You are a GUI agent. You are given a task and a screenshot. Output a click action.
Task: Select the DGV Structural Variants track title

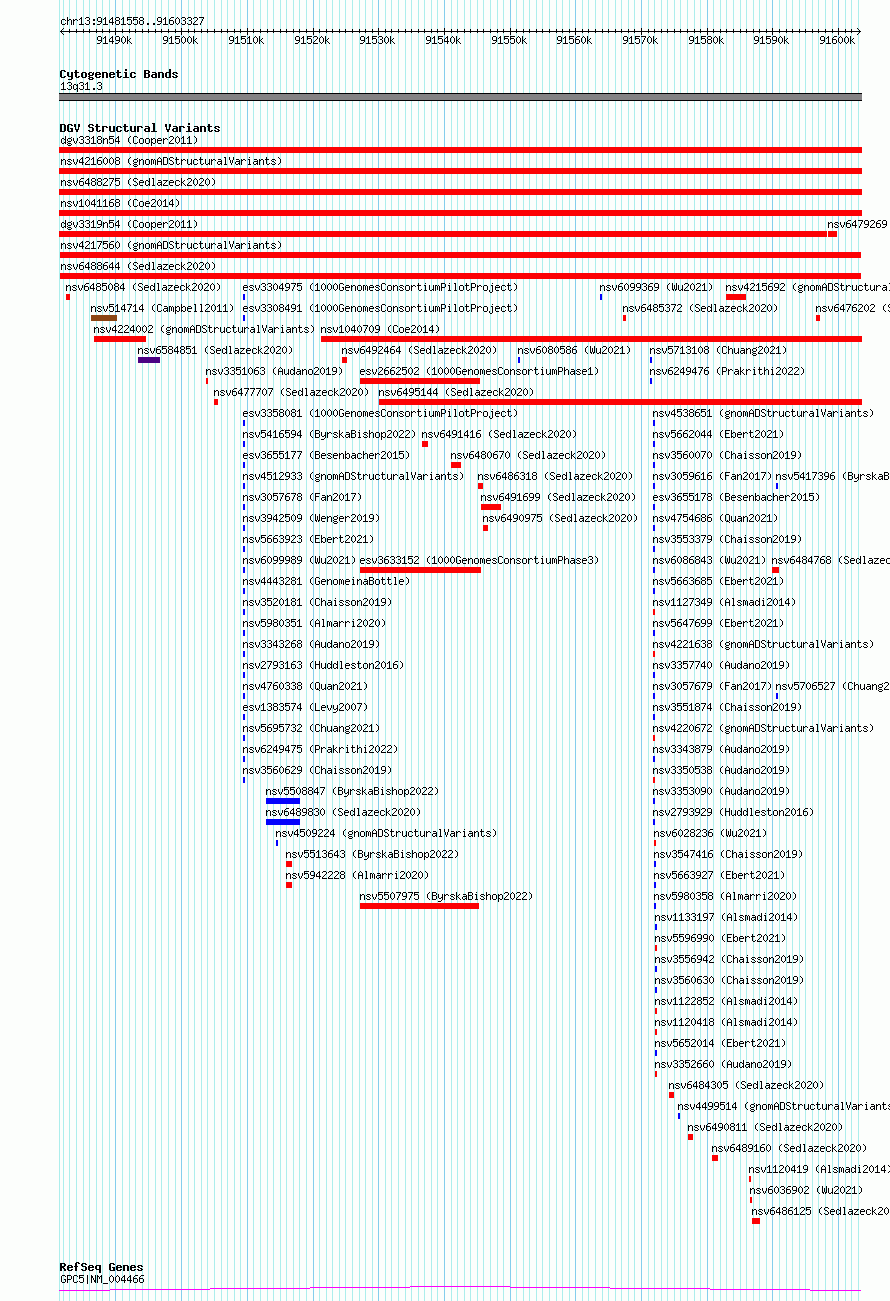tap(140, 128)
